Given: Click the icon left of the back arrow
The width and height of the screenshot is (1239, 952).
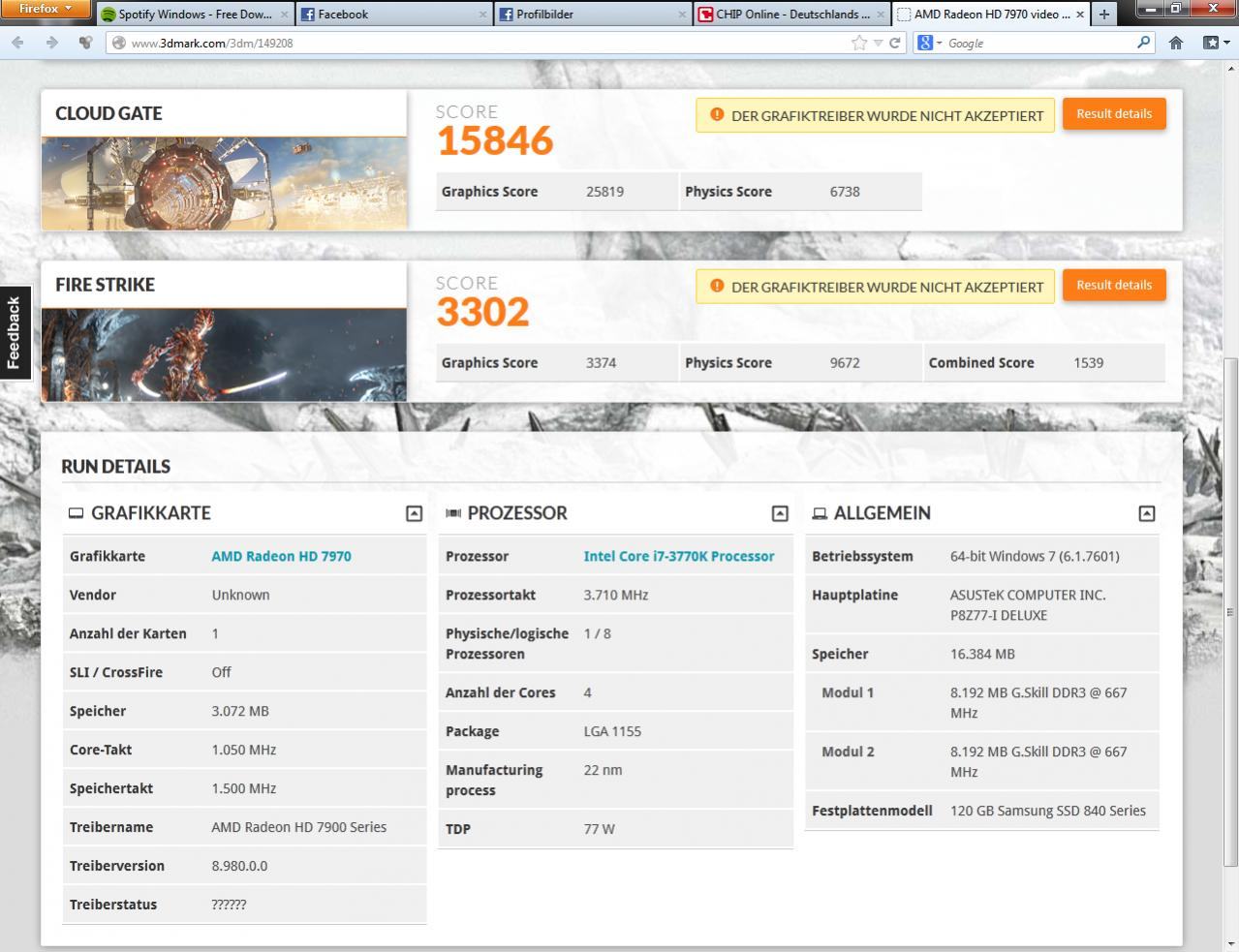Looking at the screenshot, I should point(85,43).
